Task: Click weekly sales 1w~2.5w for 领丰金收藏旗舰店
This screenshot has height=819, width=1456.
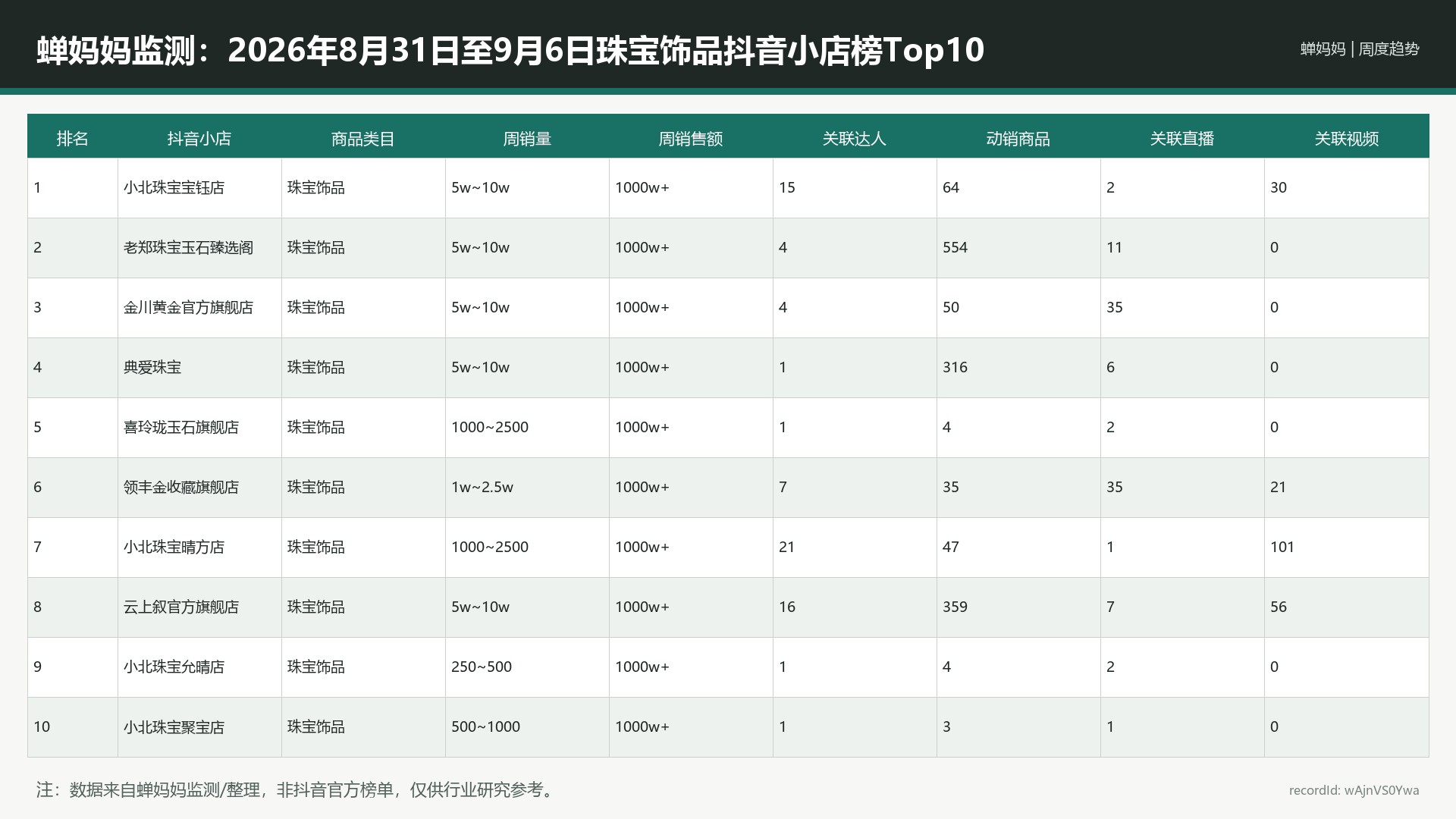Action: pos(482,487)
